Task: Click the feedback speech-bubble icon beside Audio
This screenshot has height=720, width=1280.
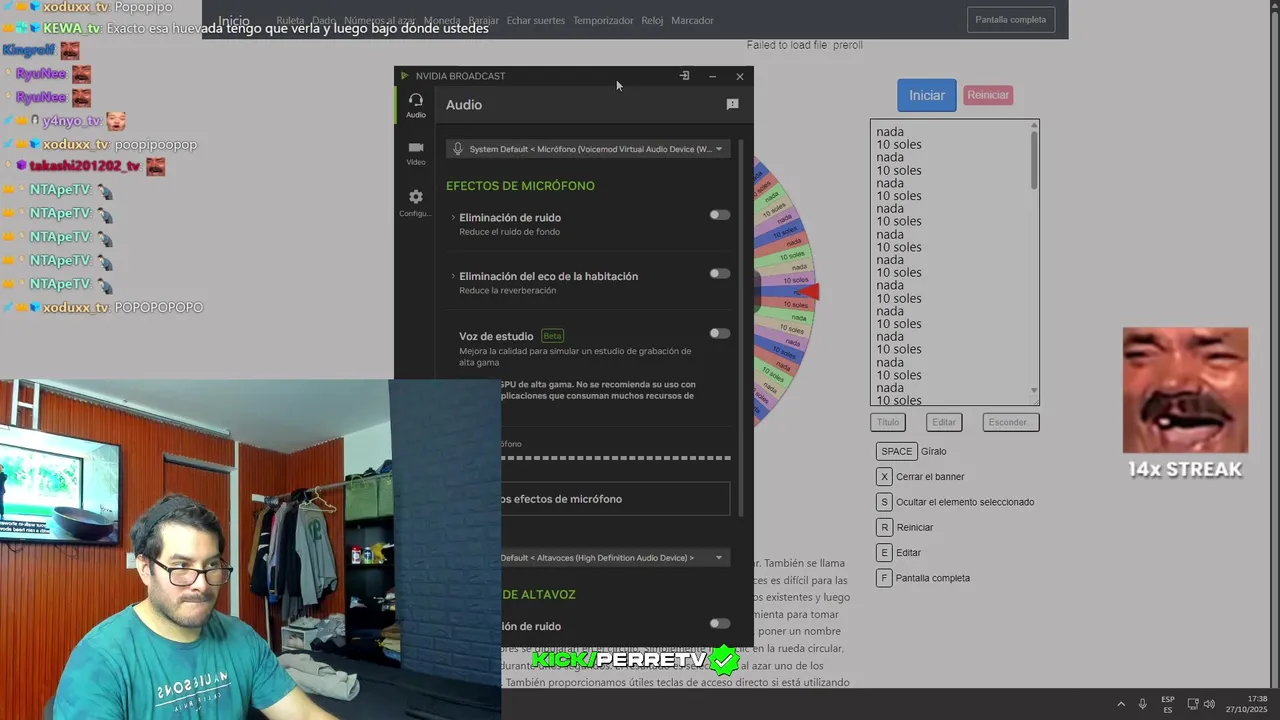Action: [732, 104]
